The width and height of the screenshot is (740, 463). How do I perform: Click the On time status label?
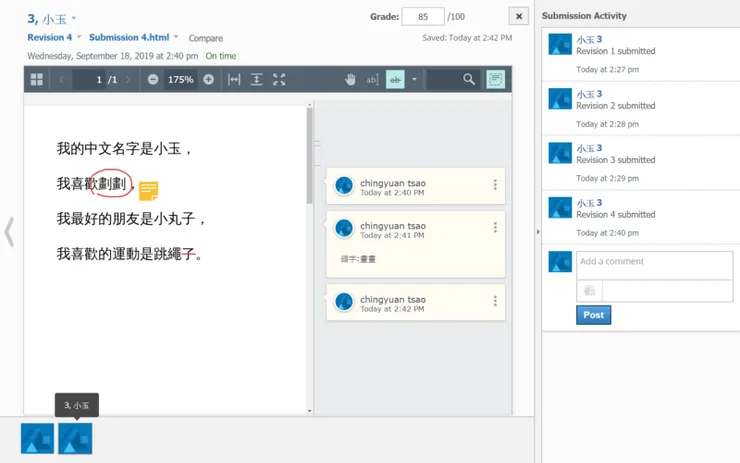point(220,56)
